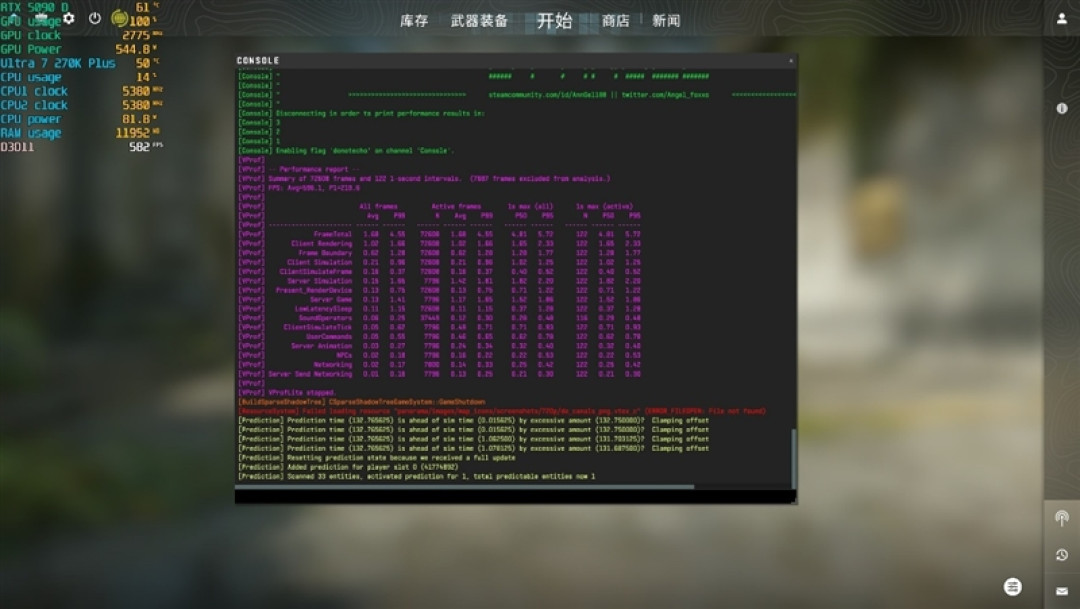
Task: Open the broadcast antenna icon
Action: 1062,518
